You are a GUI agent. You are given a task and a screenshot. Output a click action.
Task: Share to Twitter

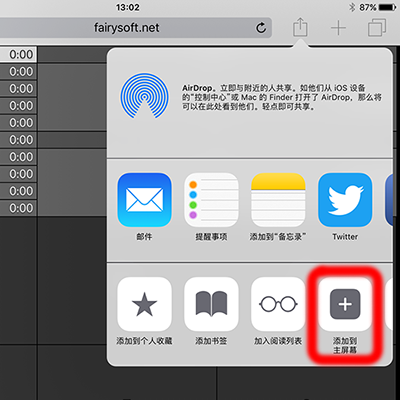(345, 200)
